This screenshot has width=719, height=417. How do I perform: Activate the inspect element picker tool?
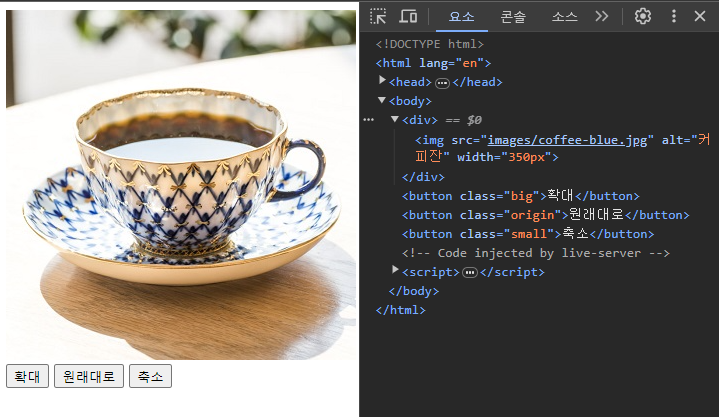pyautogui.click(x=378, y=16)
